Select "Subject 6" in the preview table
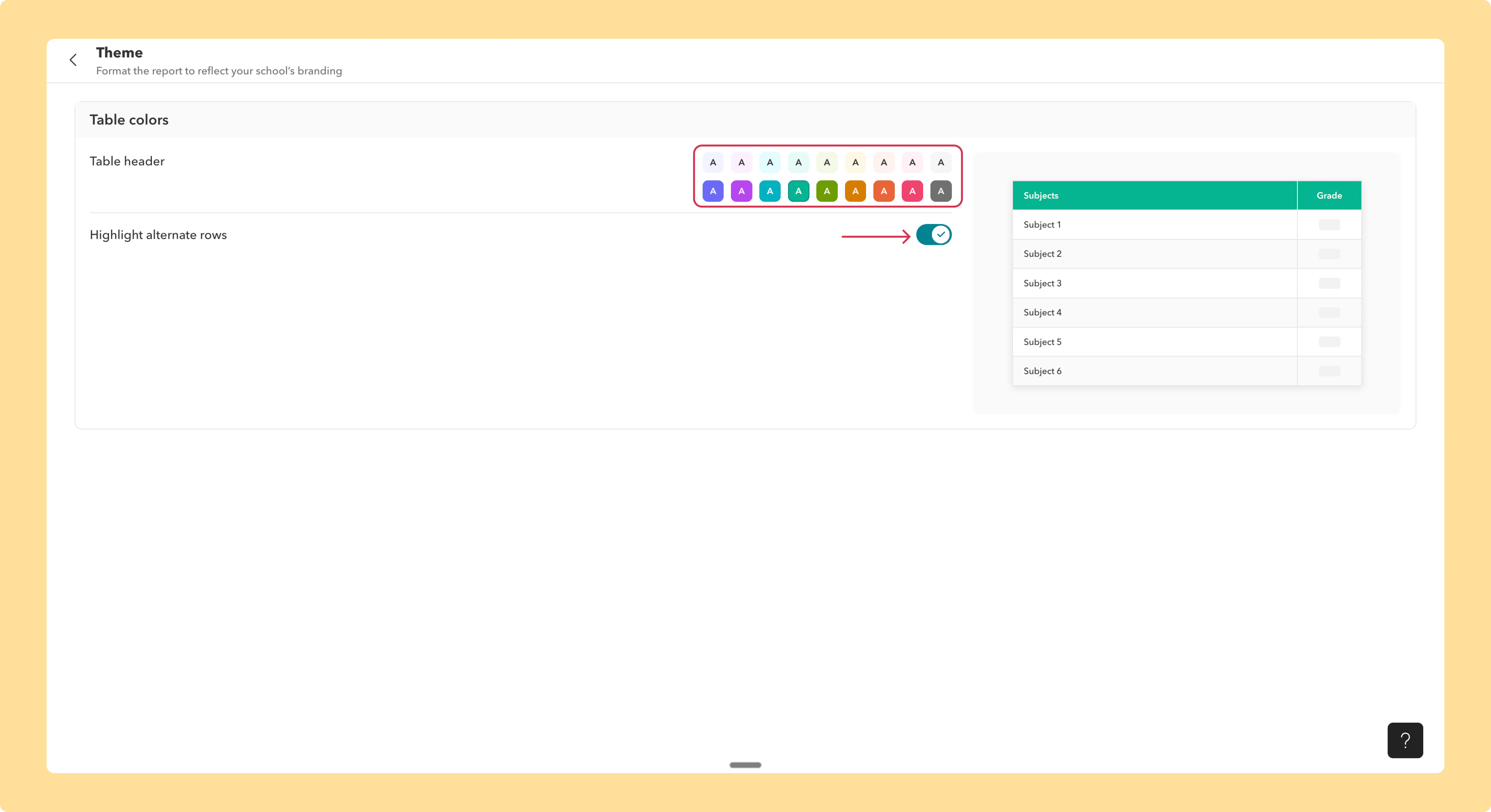Screen dimensions: 1491x812 point(1043,371)
